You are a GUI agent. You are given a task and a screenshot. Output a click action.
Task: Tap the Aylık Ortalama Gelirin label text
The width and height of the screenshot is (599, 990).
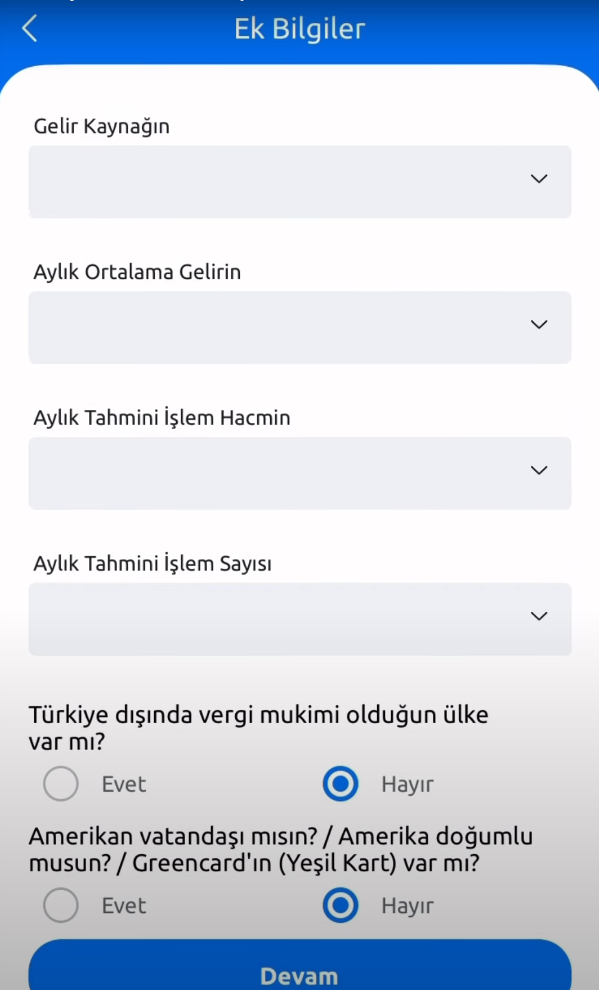(x=137, y=272)
